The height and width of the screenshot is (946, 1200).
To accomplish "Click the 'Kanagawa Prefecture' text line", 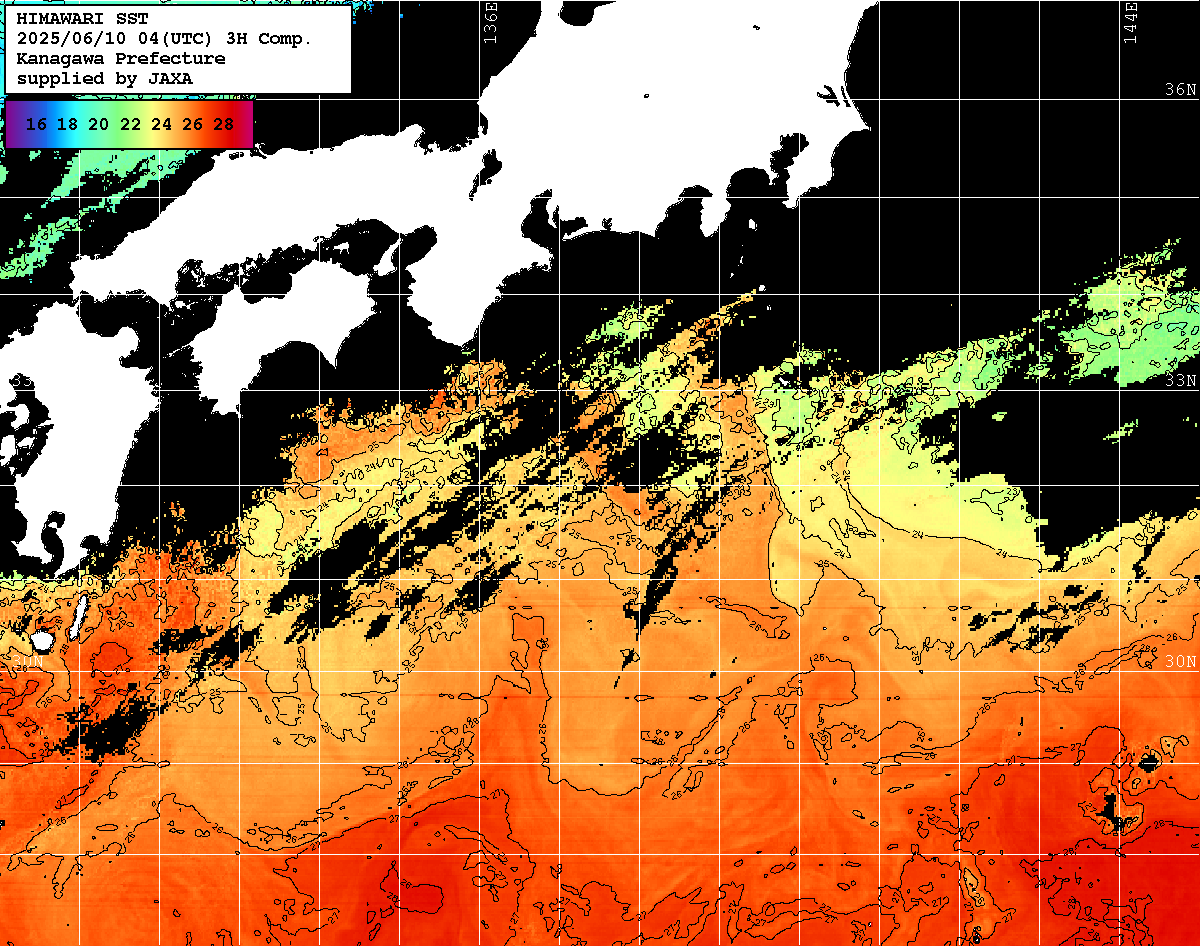I will coord(121,59).
